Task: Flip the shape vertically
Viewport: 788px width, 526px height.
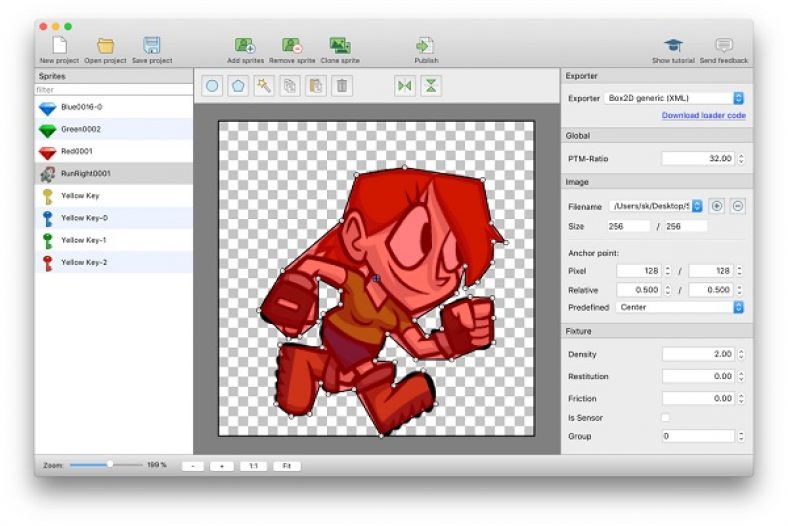Action: point(430,86)
